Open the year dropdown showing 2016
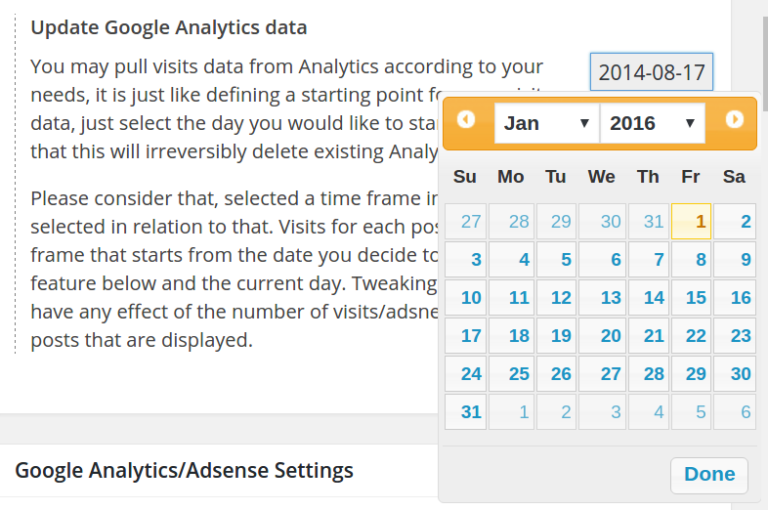Image resolution: width=768 pixels, height=510 pixels. click(x=652, y=124)
